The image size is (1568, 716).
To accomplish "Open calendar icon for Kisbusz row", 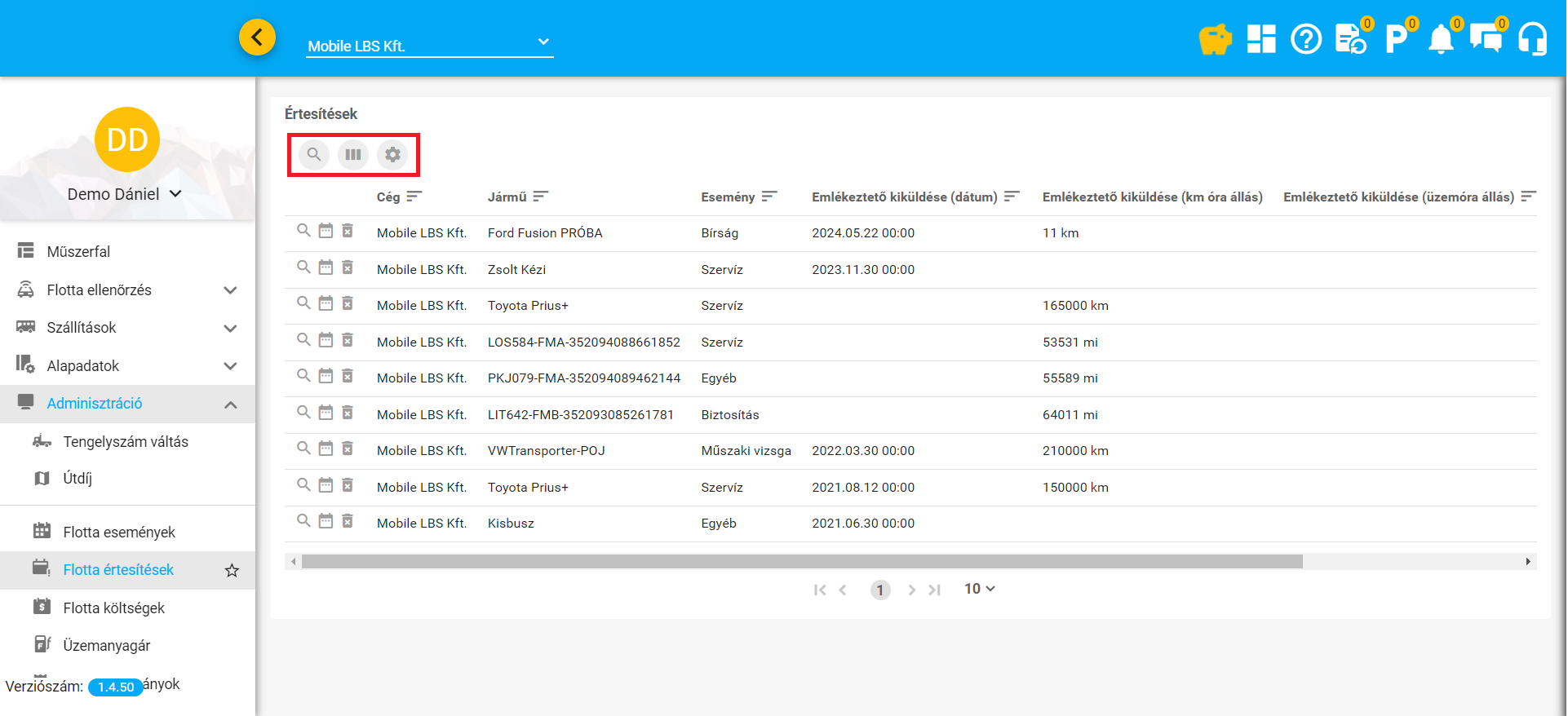I will [326, 521].
